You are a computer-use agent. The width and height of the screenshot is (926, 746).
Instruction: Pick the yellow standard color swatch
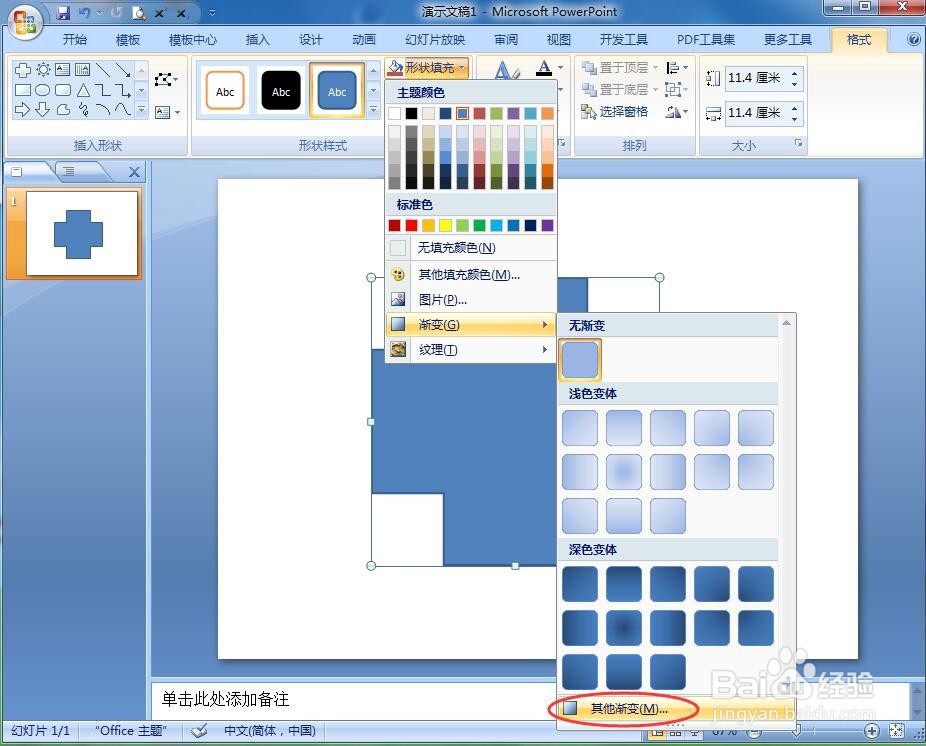click(445, 225)
